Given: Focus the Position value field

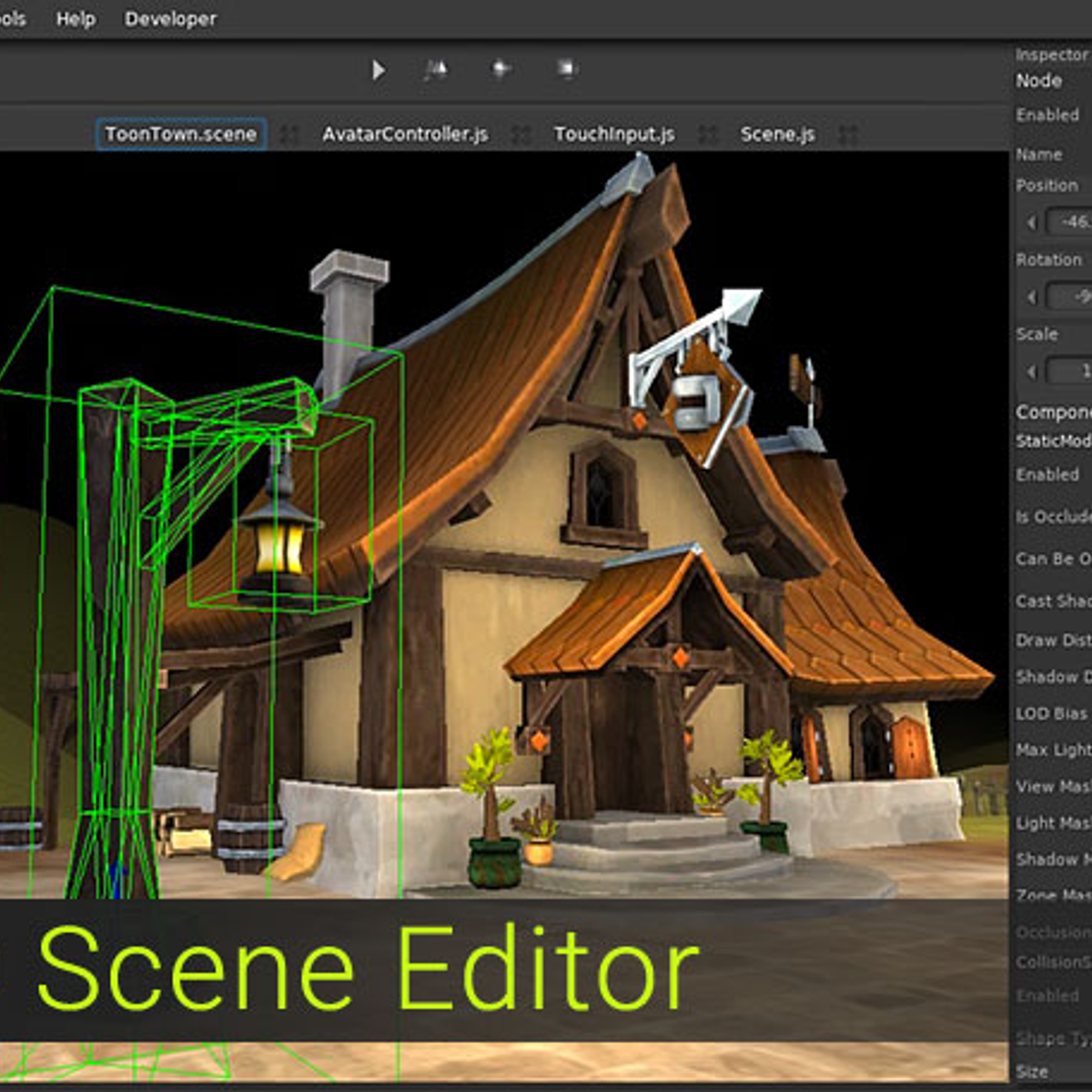Looking at the screenshot, I should coord(1069,222).
